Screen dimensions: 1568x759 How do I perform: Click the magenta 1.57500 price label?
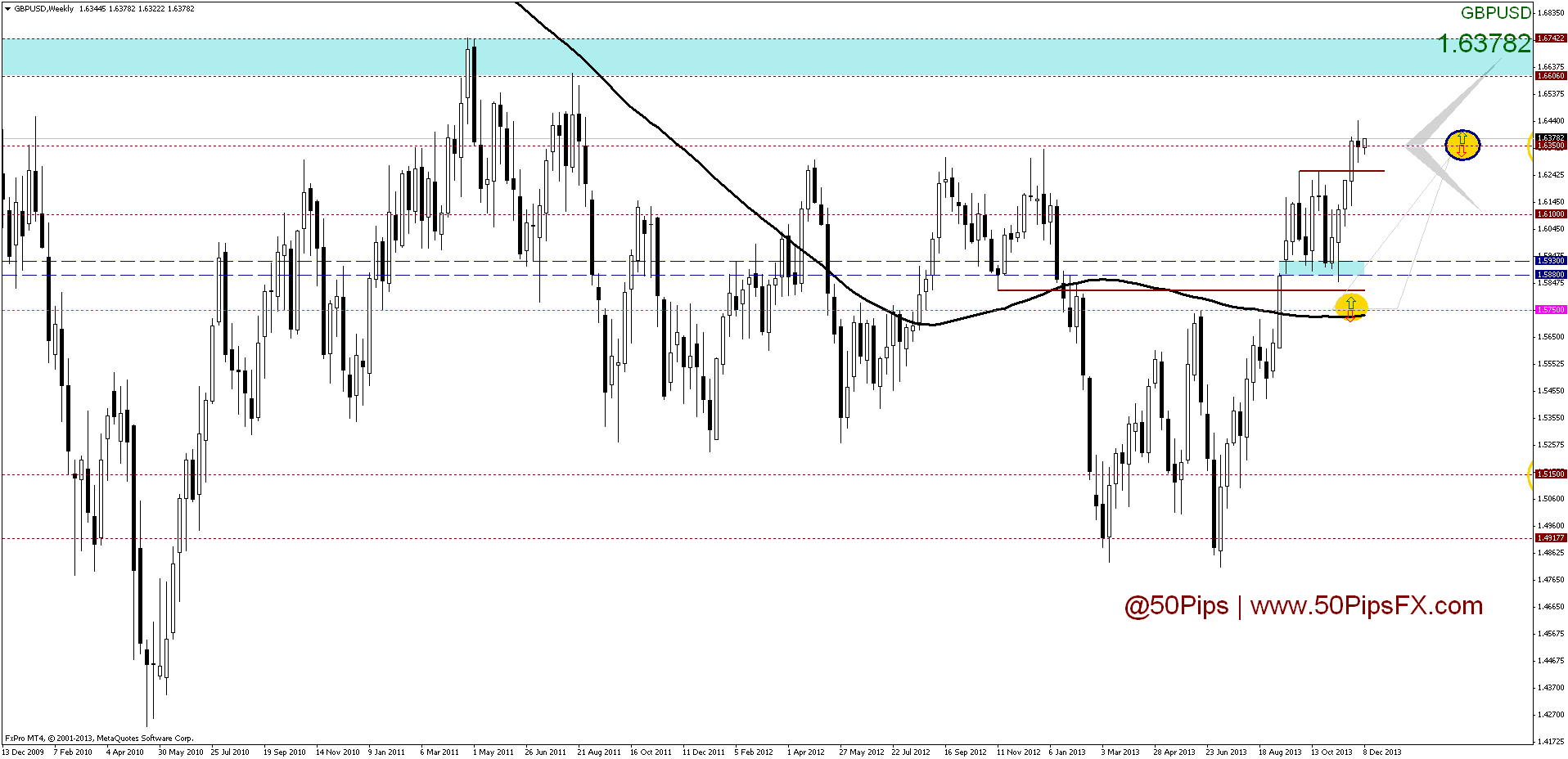pyautogui.click(x=1551, y=310)
